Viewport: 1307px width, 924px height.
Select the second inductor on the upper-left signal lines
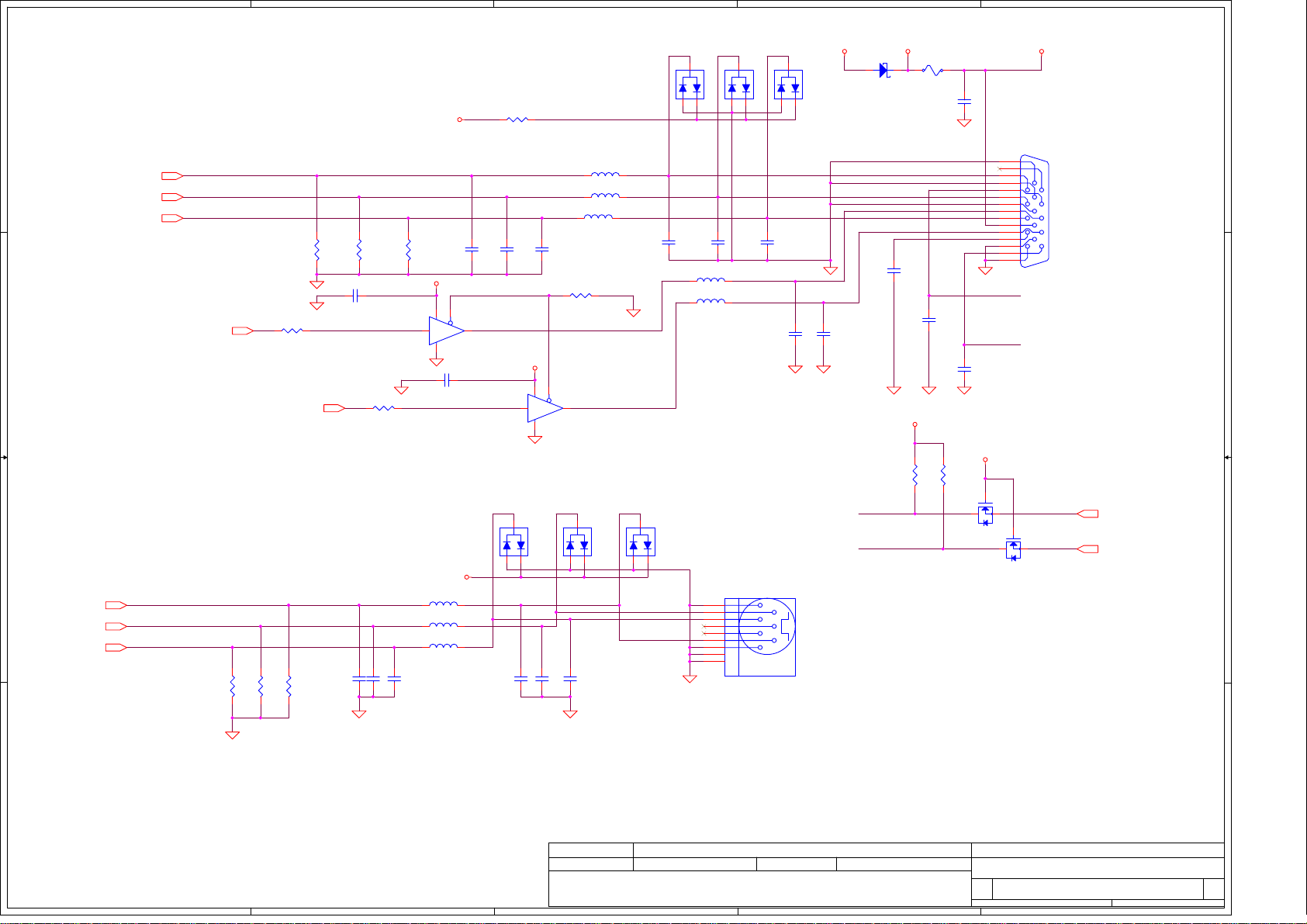(x=605, y=196)
